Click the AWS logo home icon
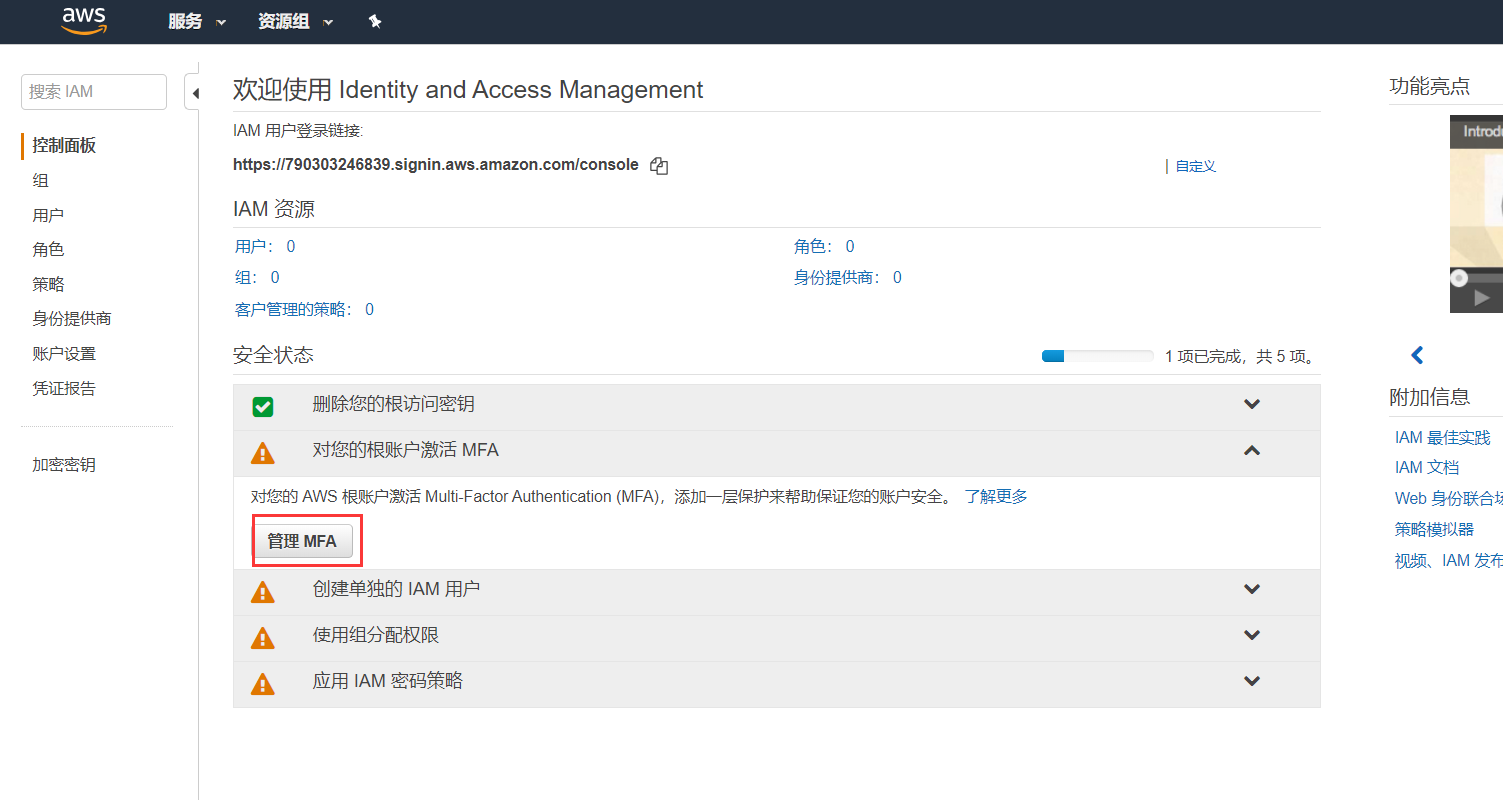Screen dimensions: 1503x800 coord(84,21)
